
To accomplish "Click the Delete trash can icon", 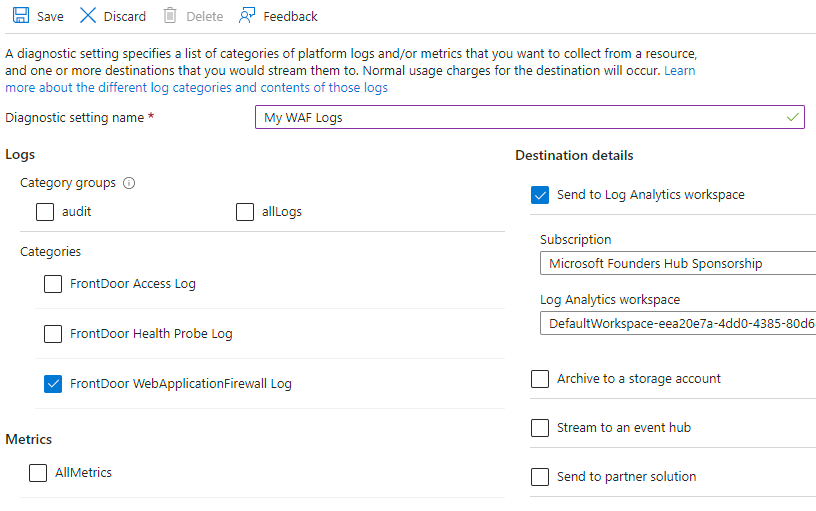I will coord(170,16).
